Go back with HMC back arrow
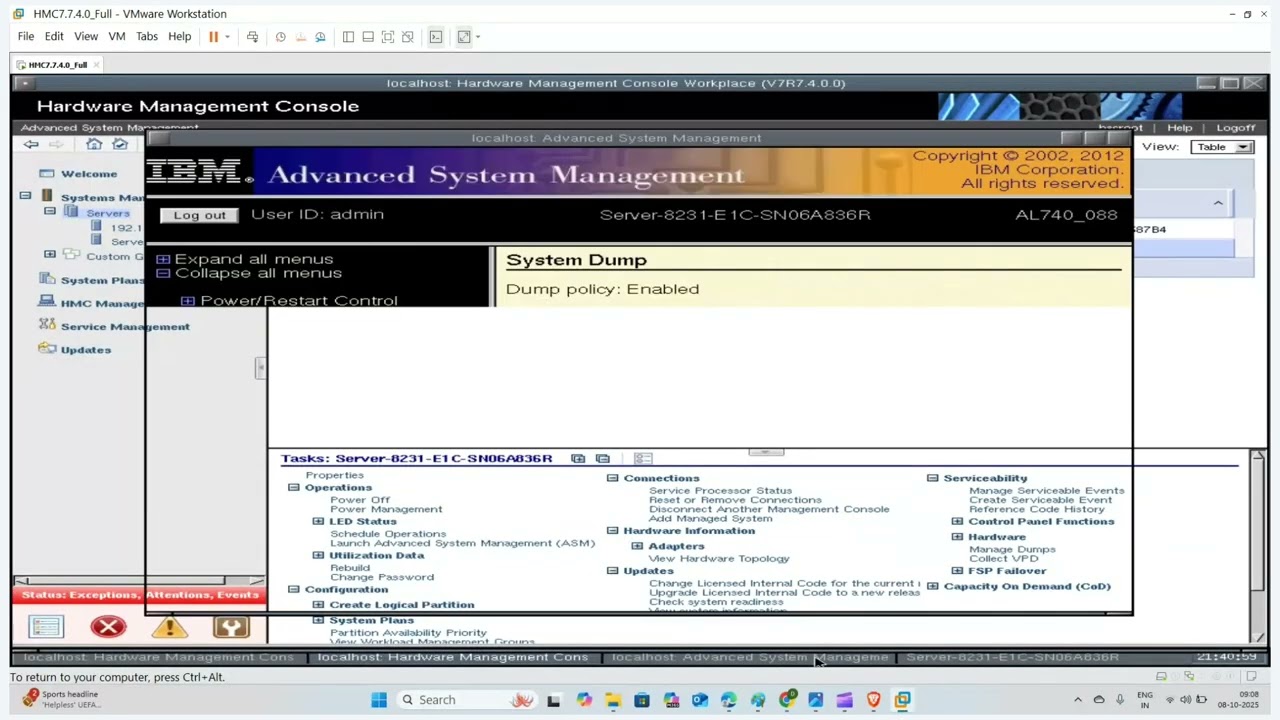Screen dimensions: 1280x720 [x=31, y=145]
